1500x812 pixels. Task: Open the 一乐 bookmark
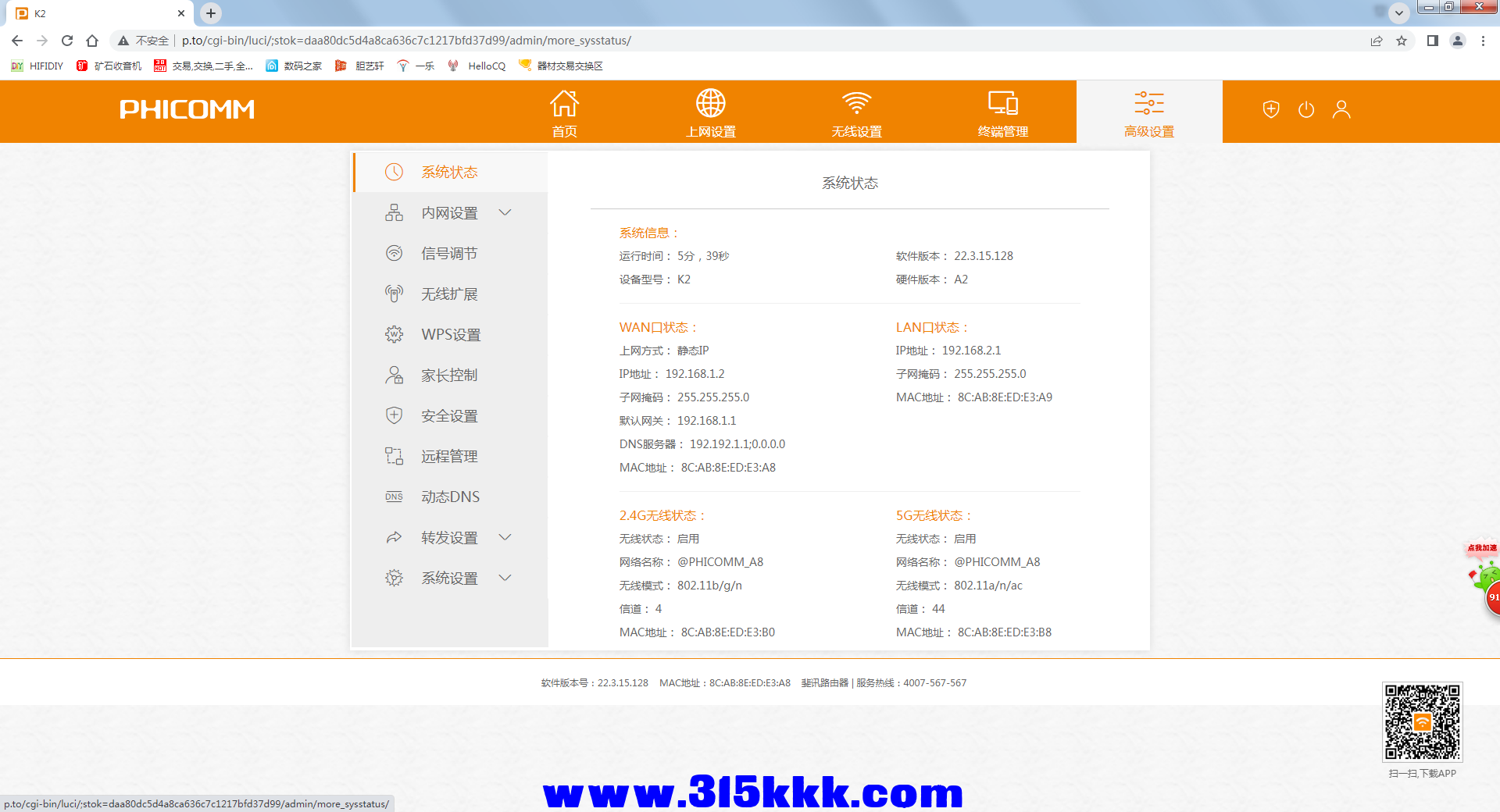[x=416, y=66]
